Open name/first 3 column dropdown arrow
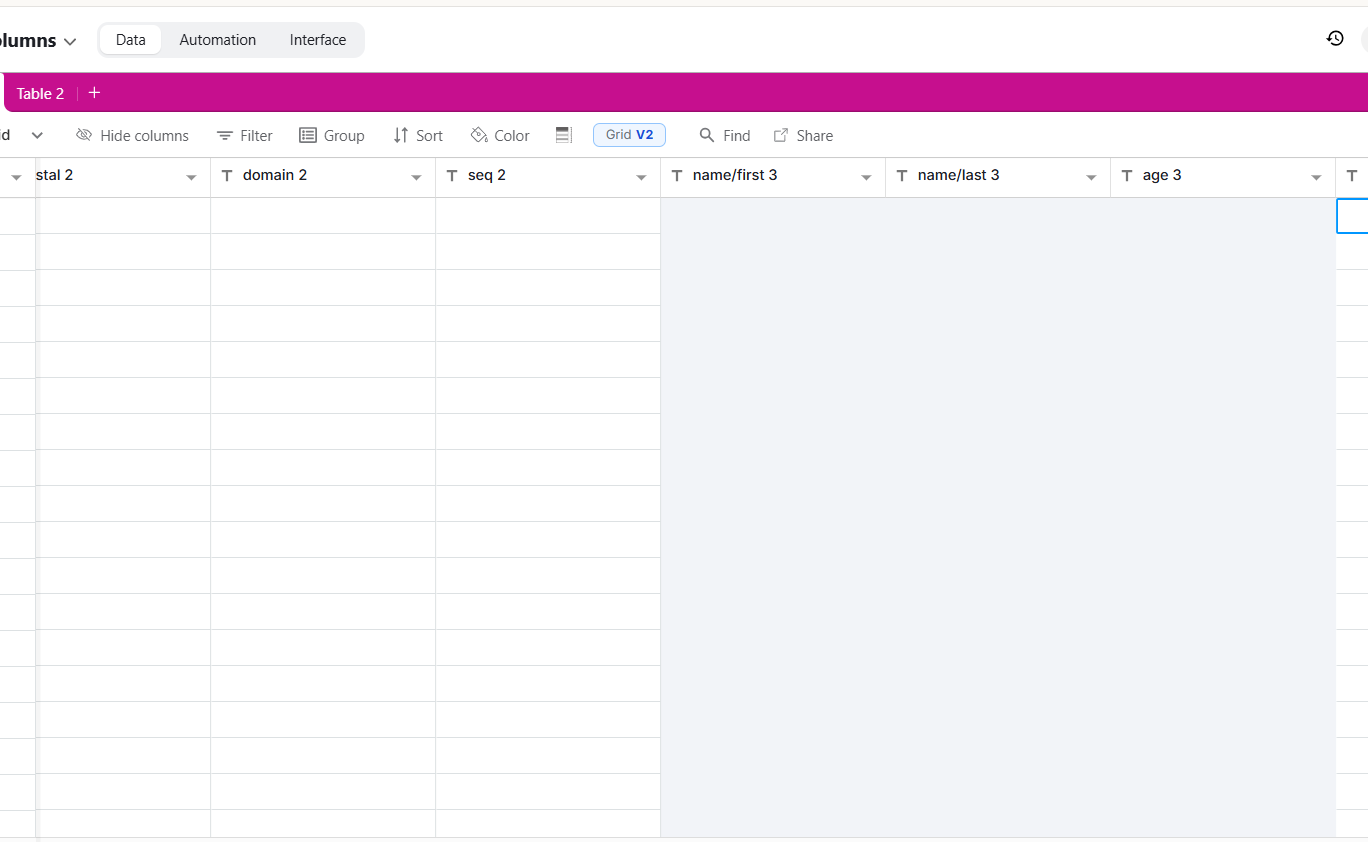 click(x=866, y=178)
